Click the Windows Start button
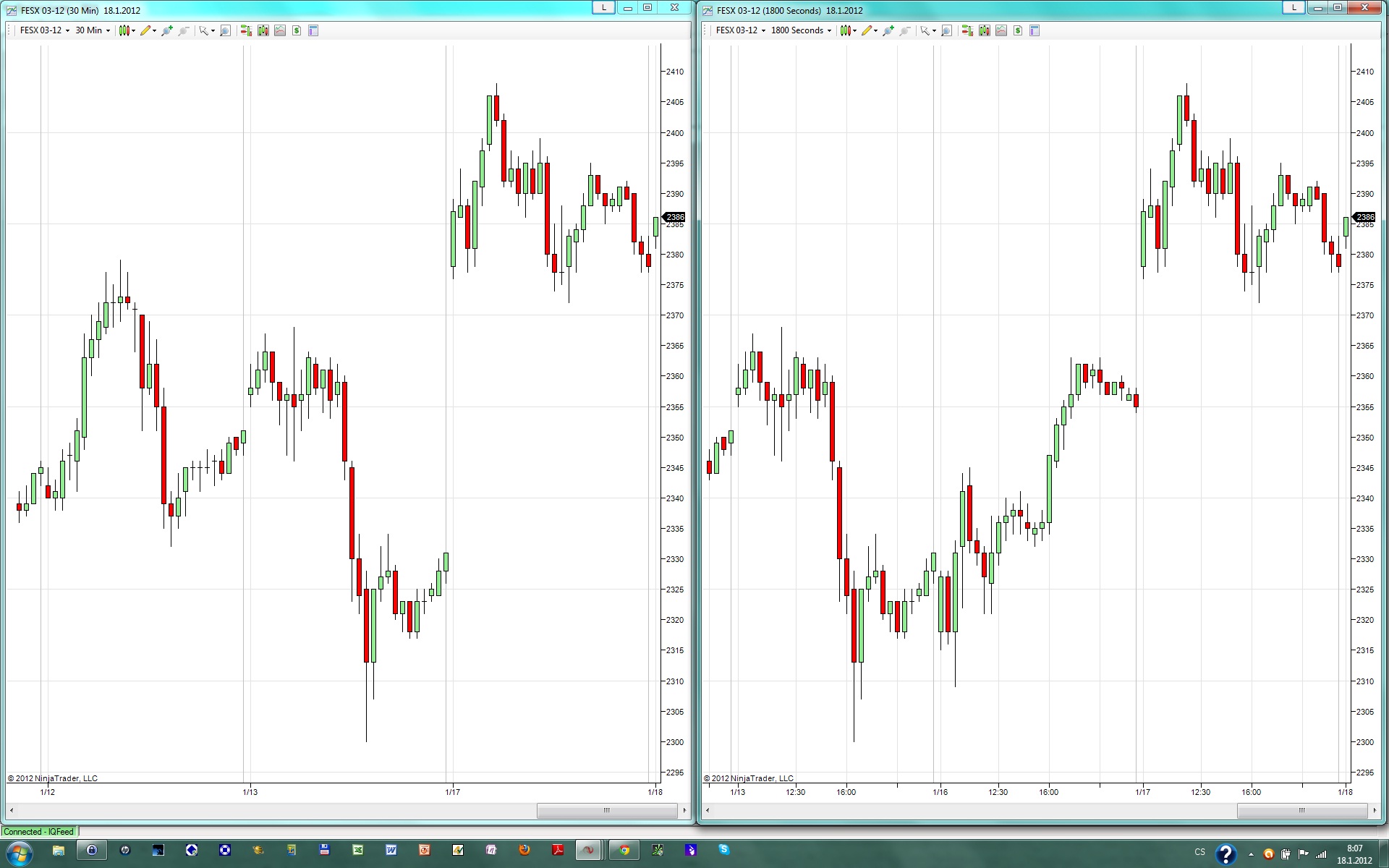 click(19, 853)
